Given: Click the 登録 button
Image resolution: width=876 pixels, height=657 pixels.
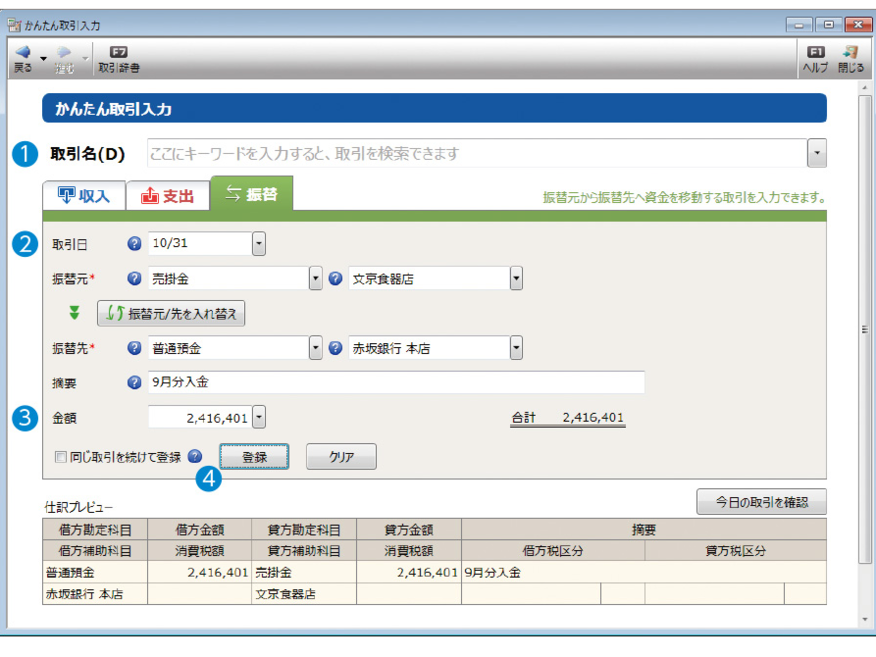Looking at the screenshot, I should click(x=254, y=457).
